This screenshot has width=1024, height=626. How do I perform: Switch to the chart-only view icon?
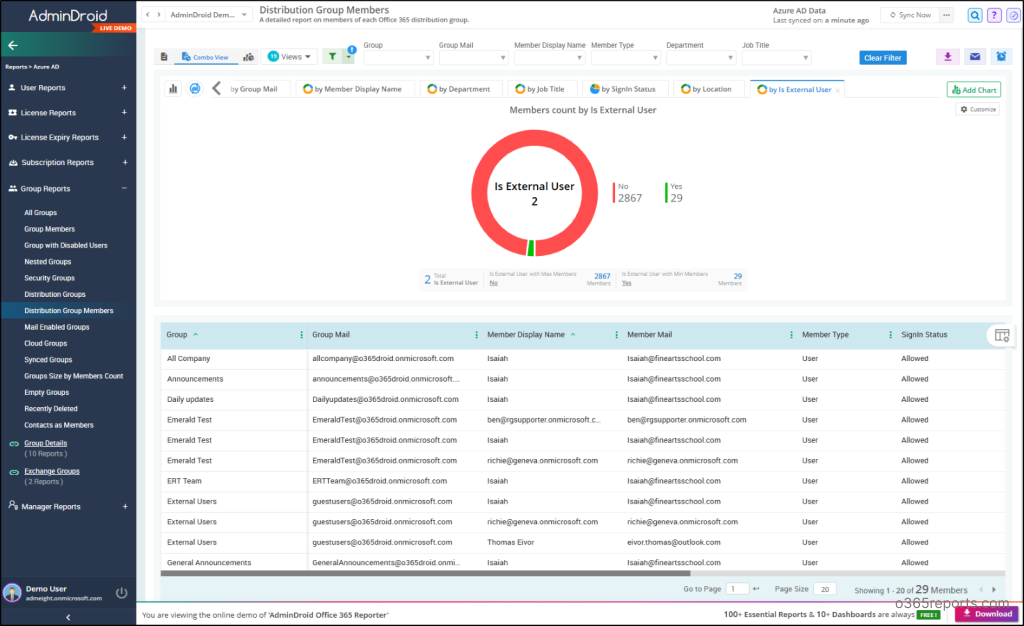point(249,57)
